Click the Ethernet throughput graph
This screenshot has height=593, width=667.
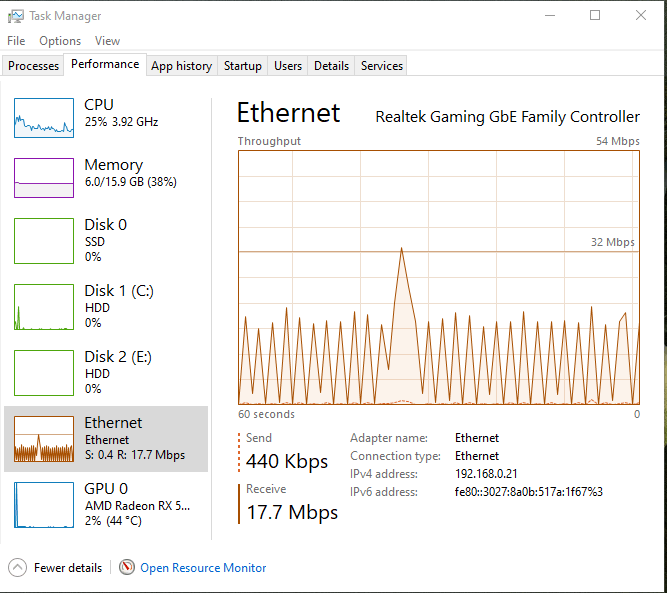(439, 277)
